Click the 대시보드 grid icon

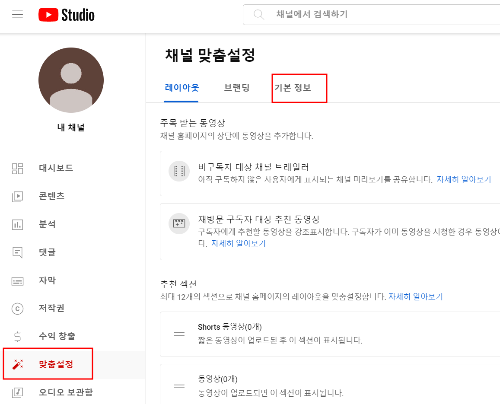coord(17,168)
